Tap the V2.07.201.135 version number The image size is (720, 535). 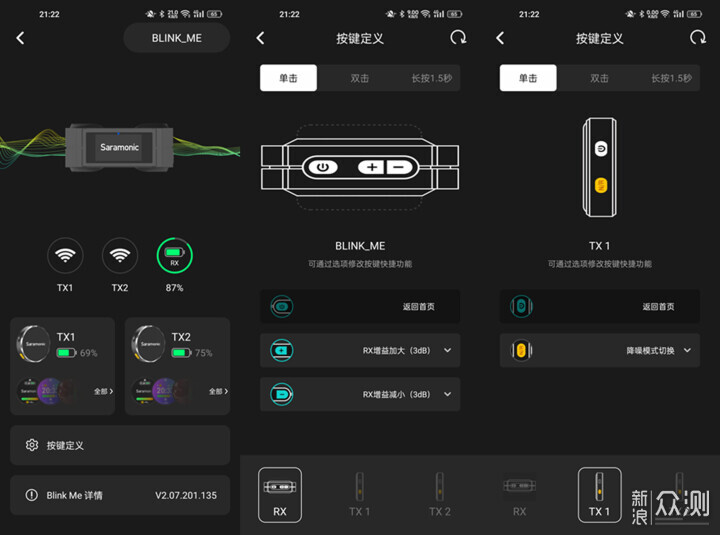click(x=186, y=496)
